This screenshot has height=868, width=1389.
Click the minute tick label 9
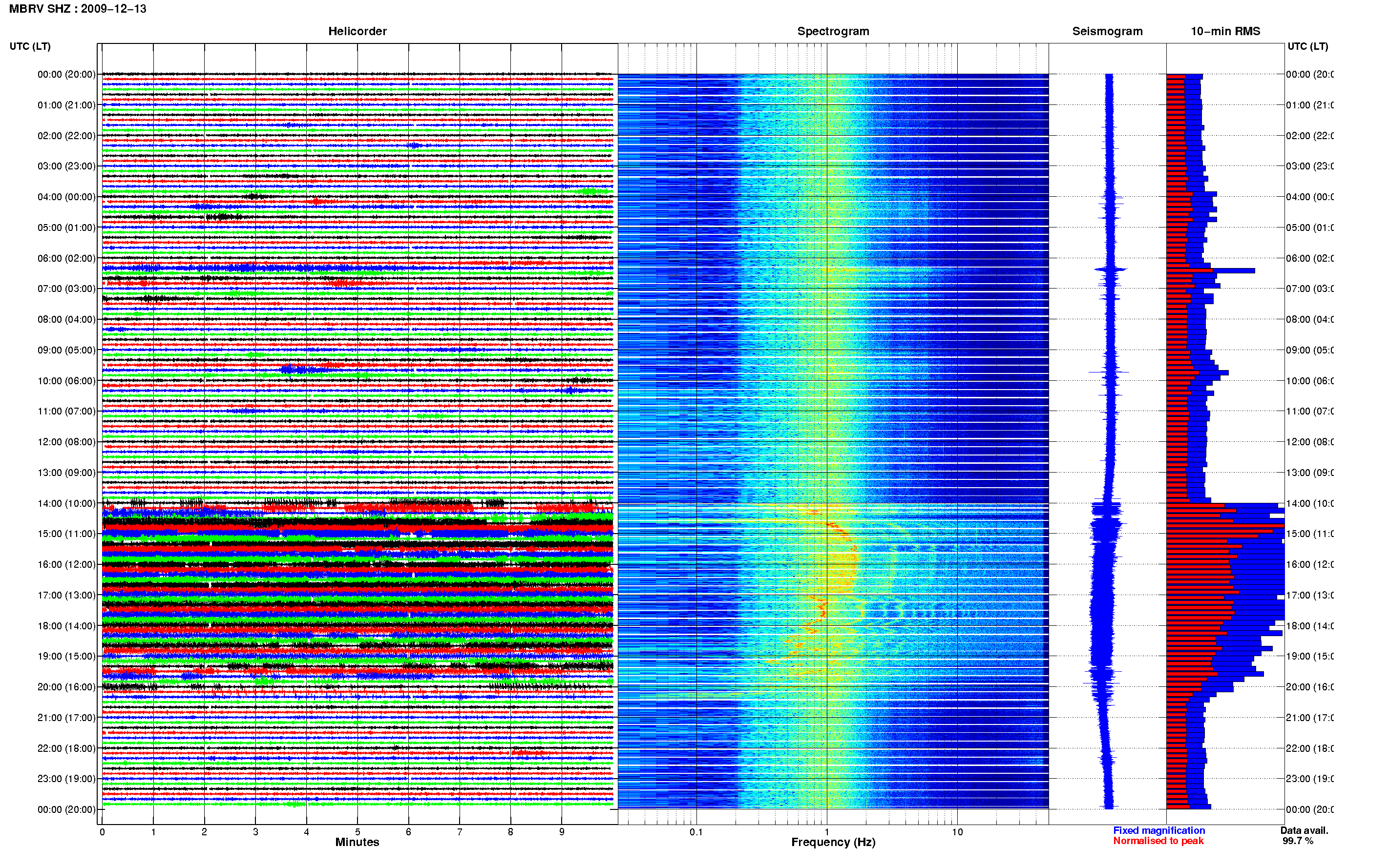pos(562,832)
